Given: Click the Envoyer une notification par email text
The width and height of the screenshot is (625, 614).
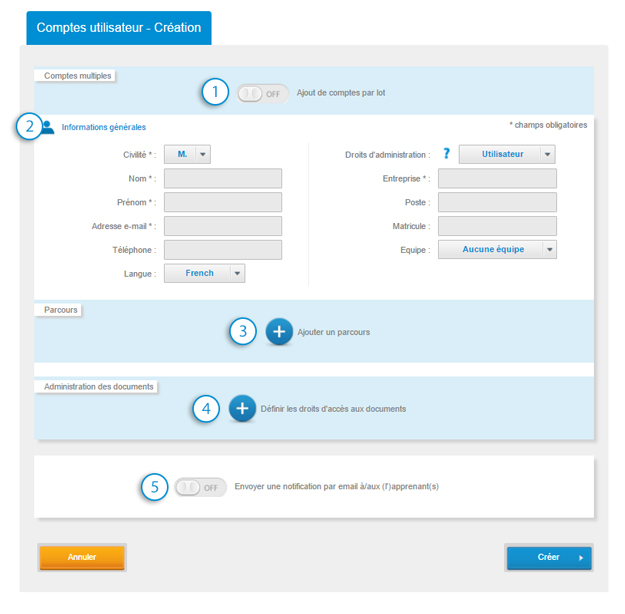Looking at the screenshot, I should pos(336,486).
